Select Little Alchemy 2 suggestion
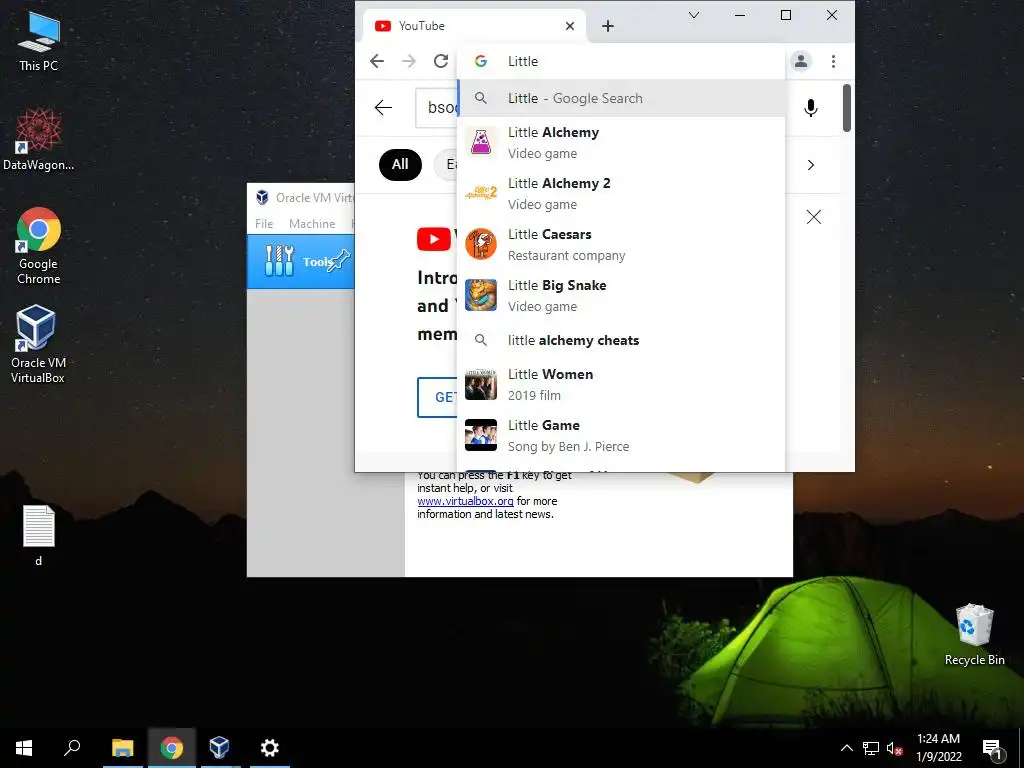 click(621, 193)
